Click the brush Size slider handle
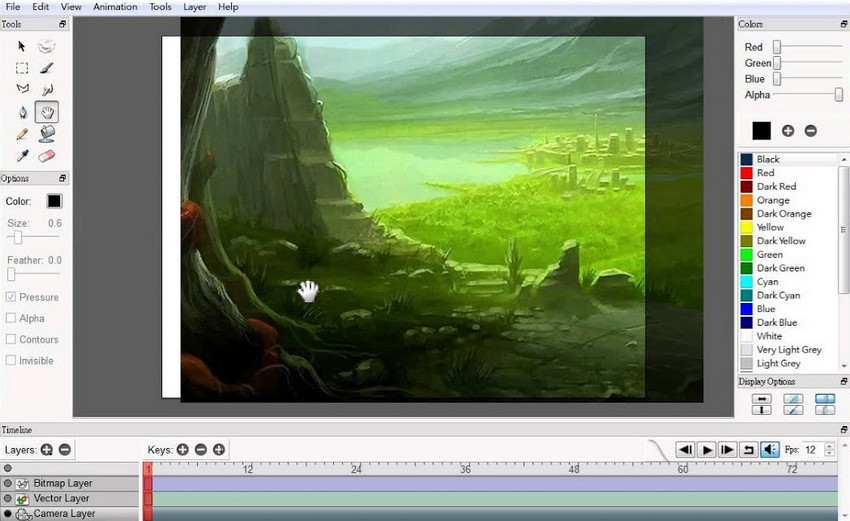The image size is (850, 521). [x=18, y=237]
